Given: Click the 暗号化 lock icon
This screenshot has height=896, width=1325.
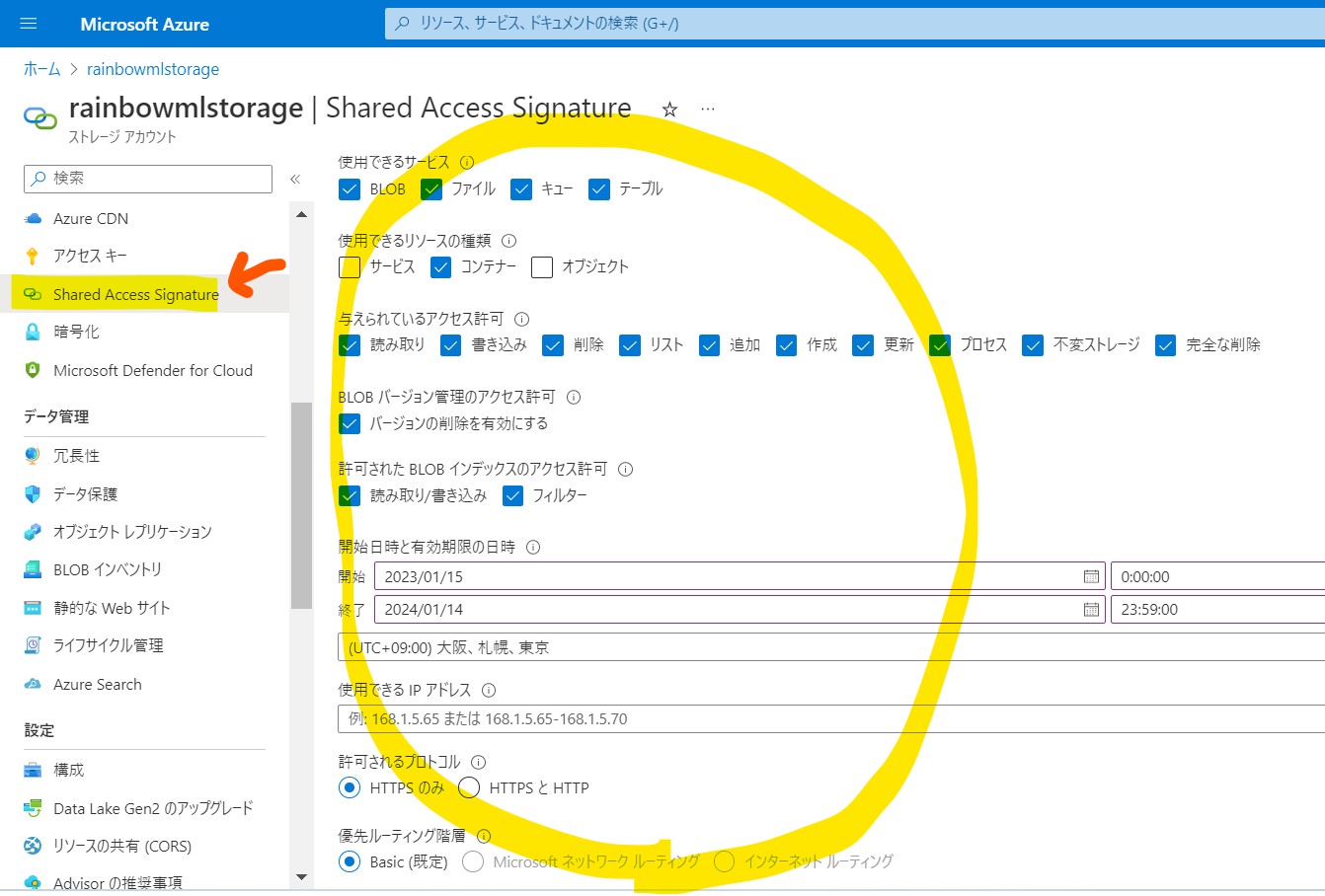Looking at the screenshot, I should (x=33, y=332).
